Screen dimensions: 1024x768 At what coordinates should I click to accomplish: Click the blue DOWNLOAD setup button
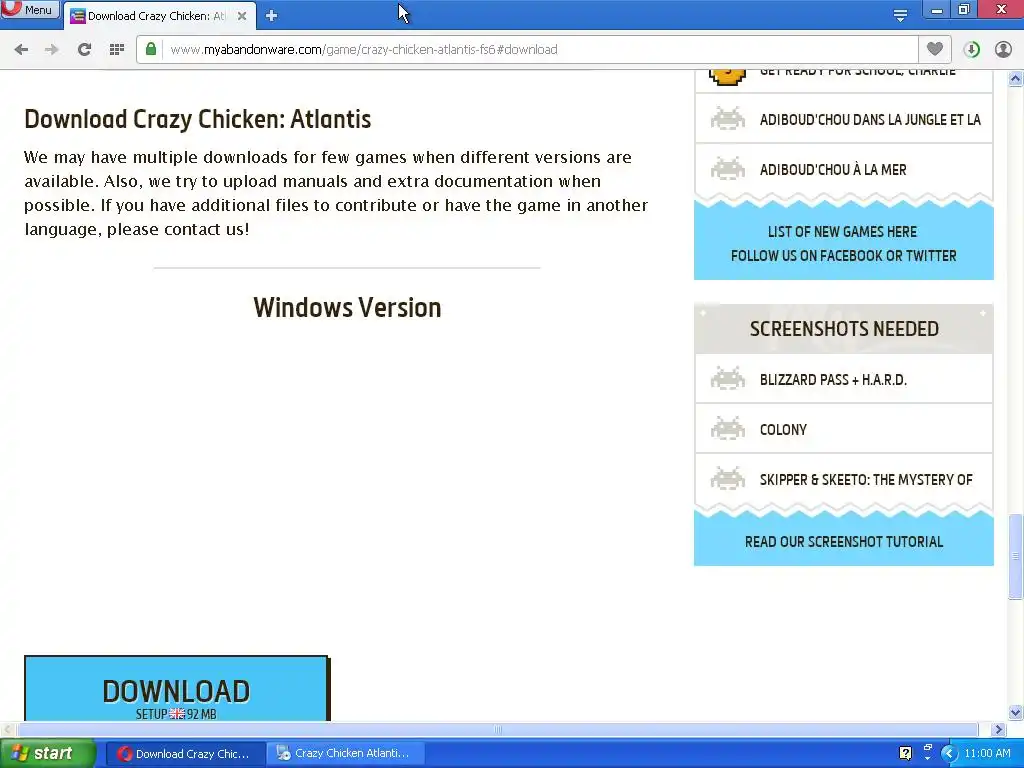click(x=177, y=689)
